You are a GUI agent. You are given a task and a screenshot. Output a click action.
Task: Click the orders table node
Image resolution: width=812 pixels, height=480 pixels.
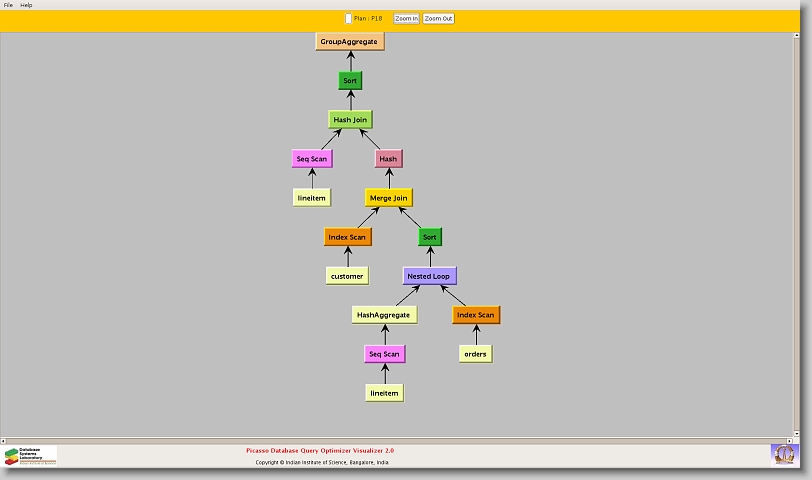click(475, 354)
